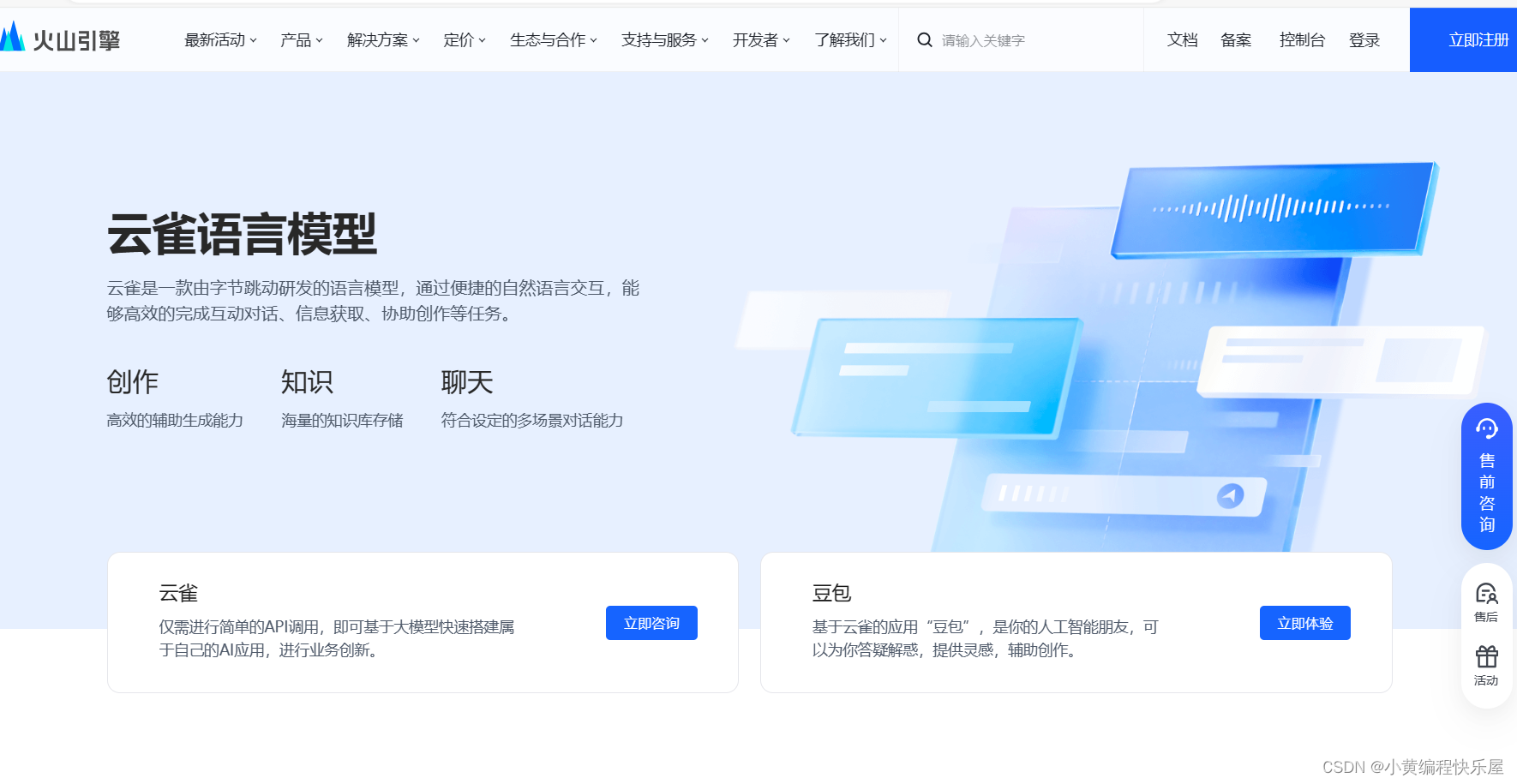Click the 火山引擎 logo
Screen dimensions: 1517x784
point(60,39)
